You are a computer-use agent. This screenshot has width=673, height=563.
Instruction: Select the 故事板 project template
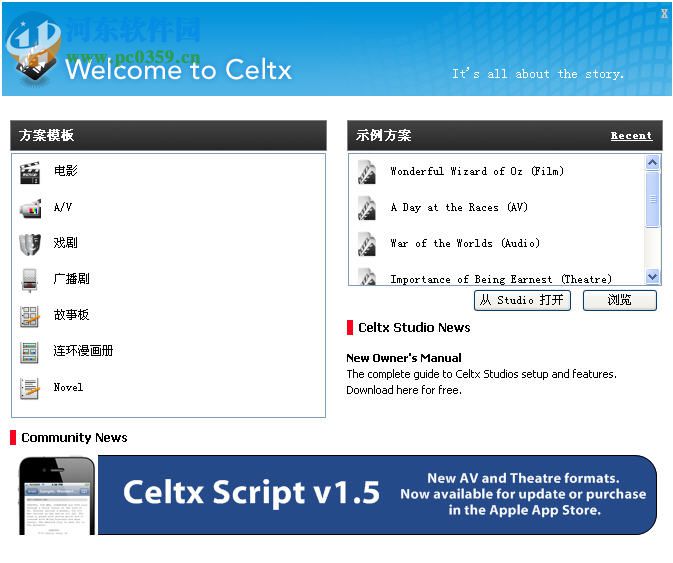(71, 315)
